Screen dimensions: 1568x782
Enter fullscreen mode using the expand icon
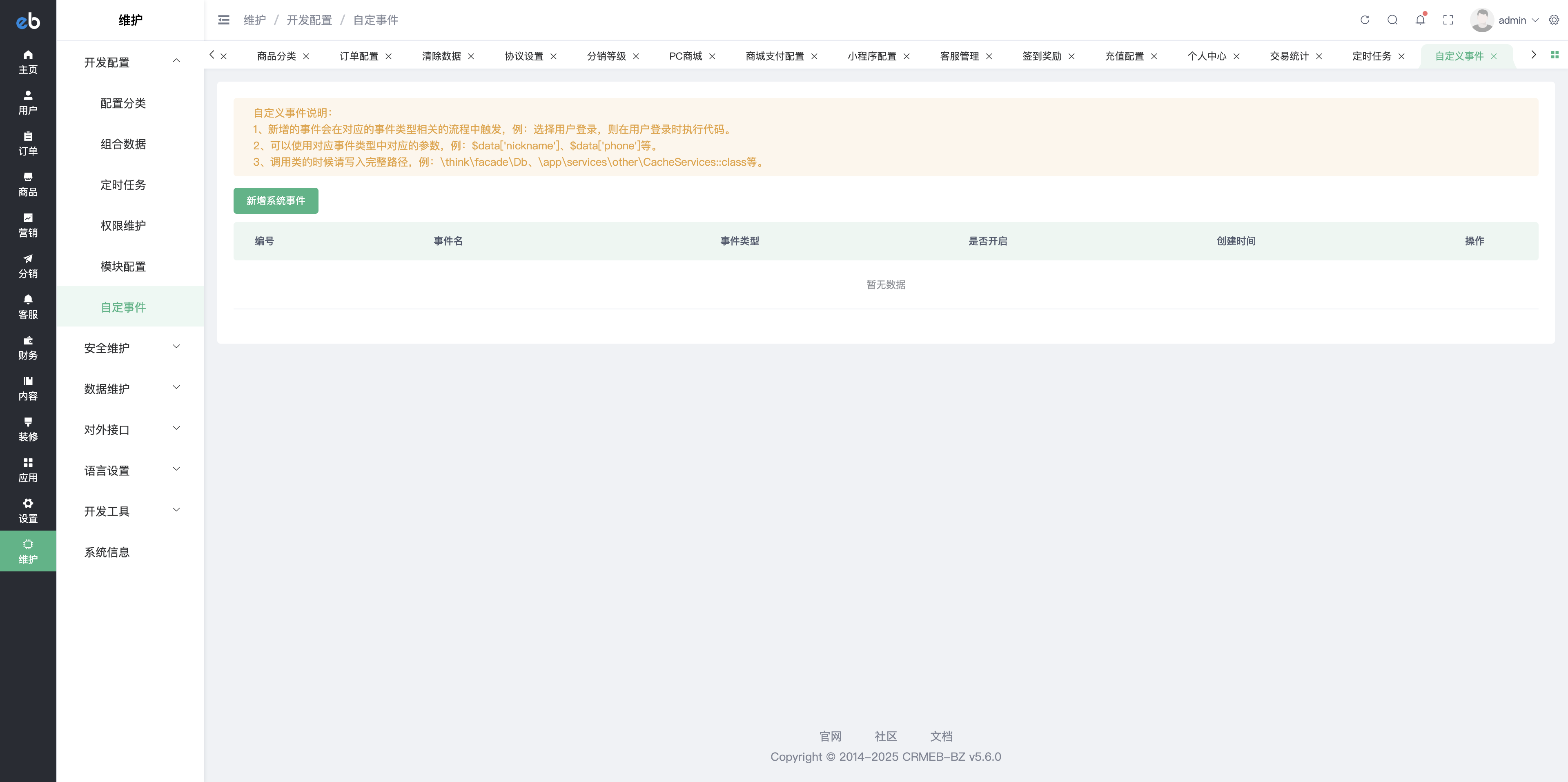click(1448, 20)
